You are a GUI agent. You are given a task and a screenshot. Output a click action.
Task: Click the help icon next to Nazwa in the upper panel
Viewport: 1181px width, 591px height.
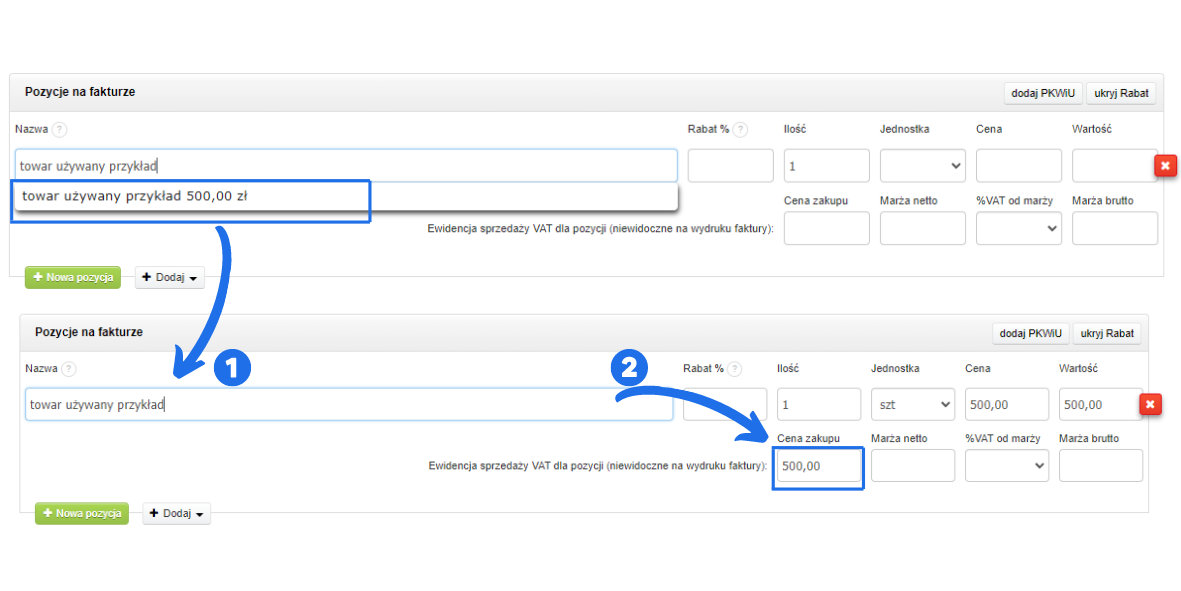pyautogui.click(x=59, y=130)
